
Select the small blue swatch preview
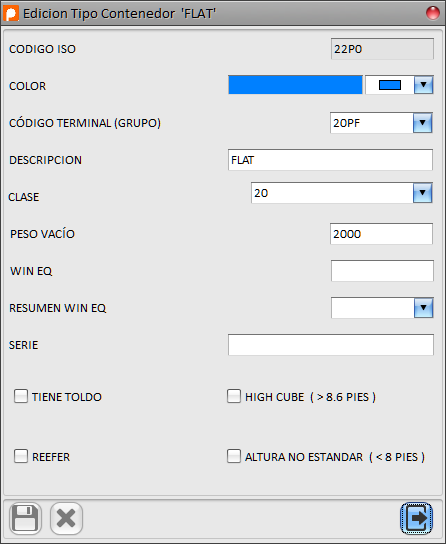(x=390, y=85)
